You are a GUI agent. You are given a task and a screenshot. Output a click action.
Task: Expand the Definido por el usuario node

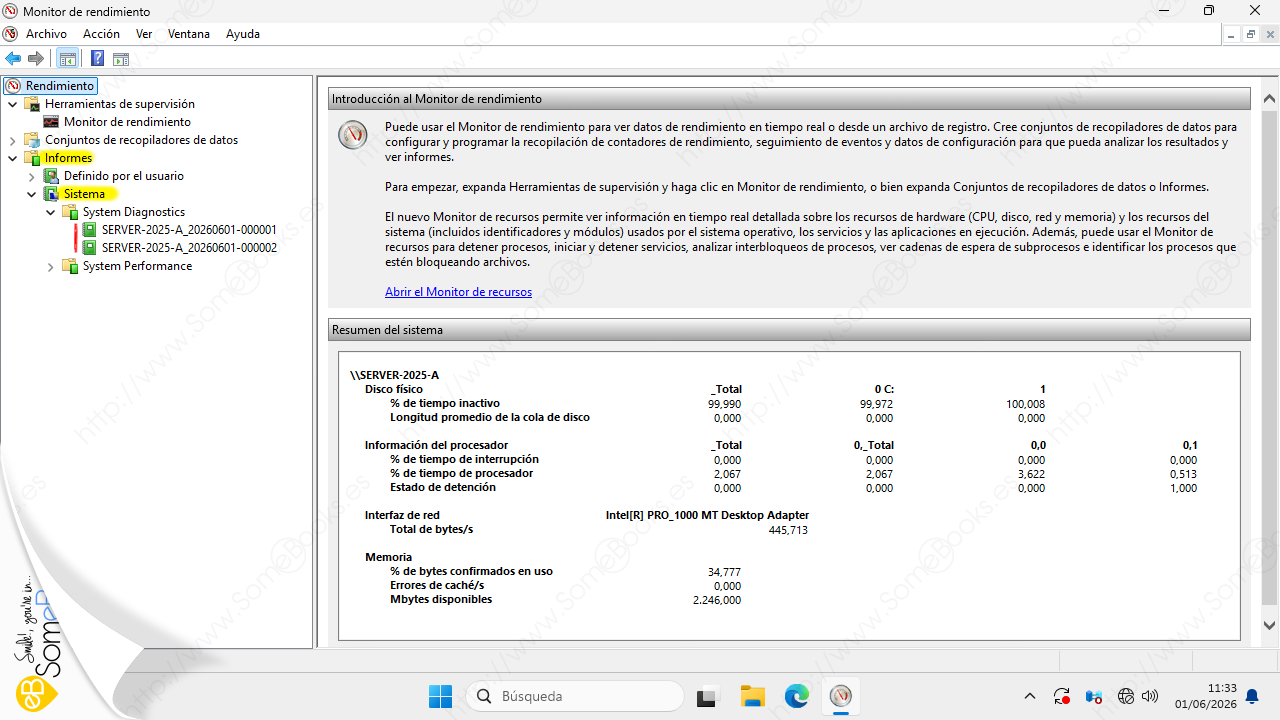coord(32,176)
